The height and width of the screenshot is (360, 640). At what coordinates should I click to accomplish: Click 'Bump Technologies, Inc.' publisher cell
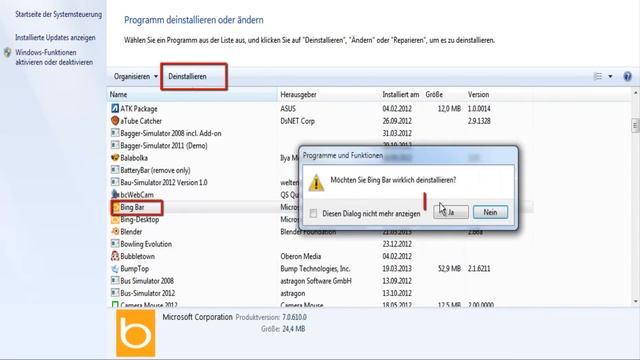pyautogui.click(x=315, y=269)
